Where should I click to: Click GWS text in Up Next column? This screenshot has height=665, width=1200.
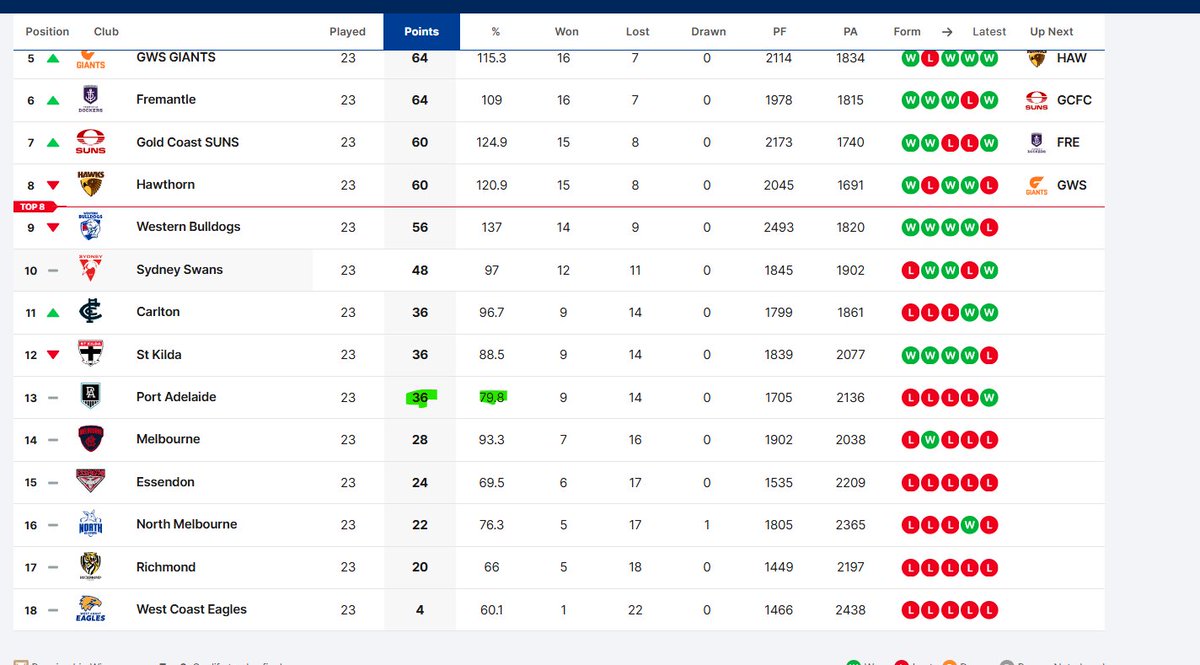click(x=1072, y=185)
